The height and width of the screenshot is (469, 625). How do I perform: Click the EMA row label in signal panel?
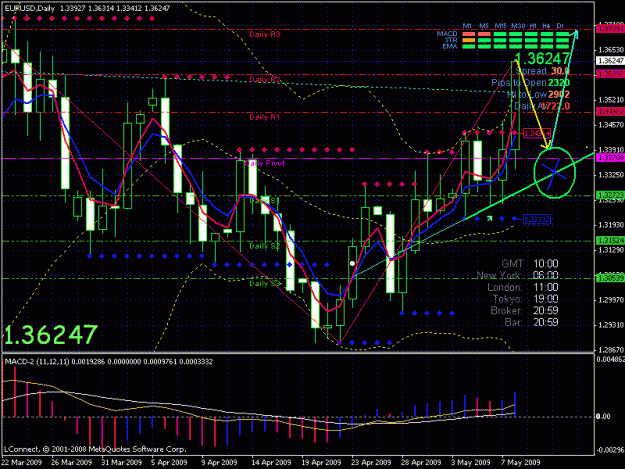450,47
